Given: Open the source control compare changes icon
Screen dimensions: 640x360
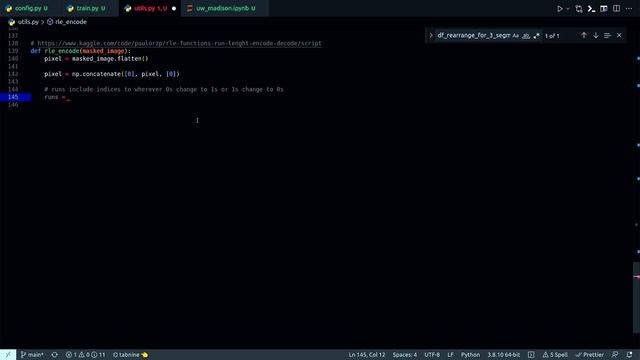Looking at the screenshot, I should tap(579, 9).
